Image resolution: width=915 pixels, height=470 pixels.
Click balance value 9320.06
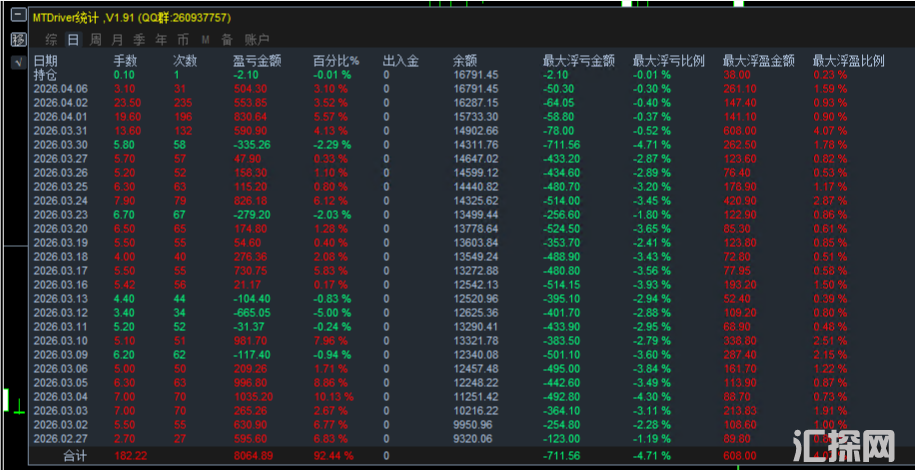tap(473, 438)
